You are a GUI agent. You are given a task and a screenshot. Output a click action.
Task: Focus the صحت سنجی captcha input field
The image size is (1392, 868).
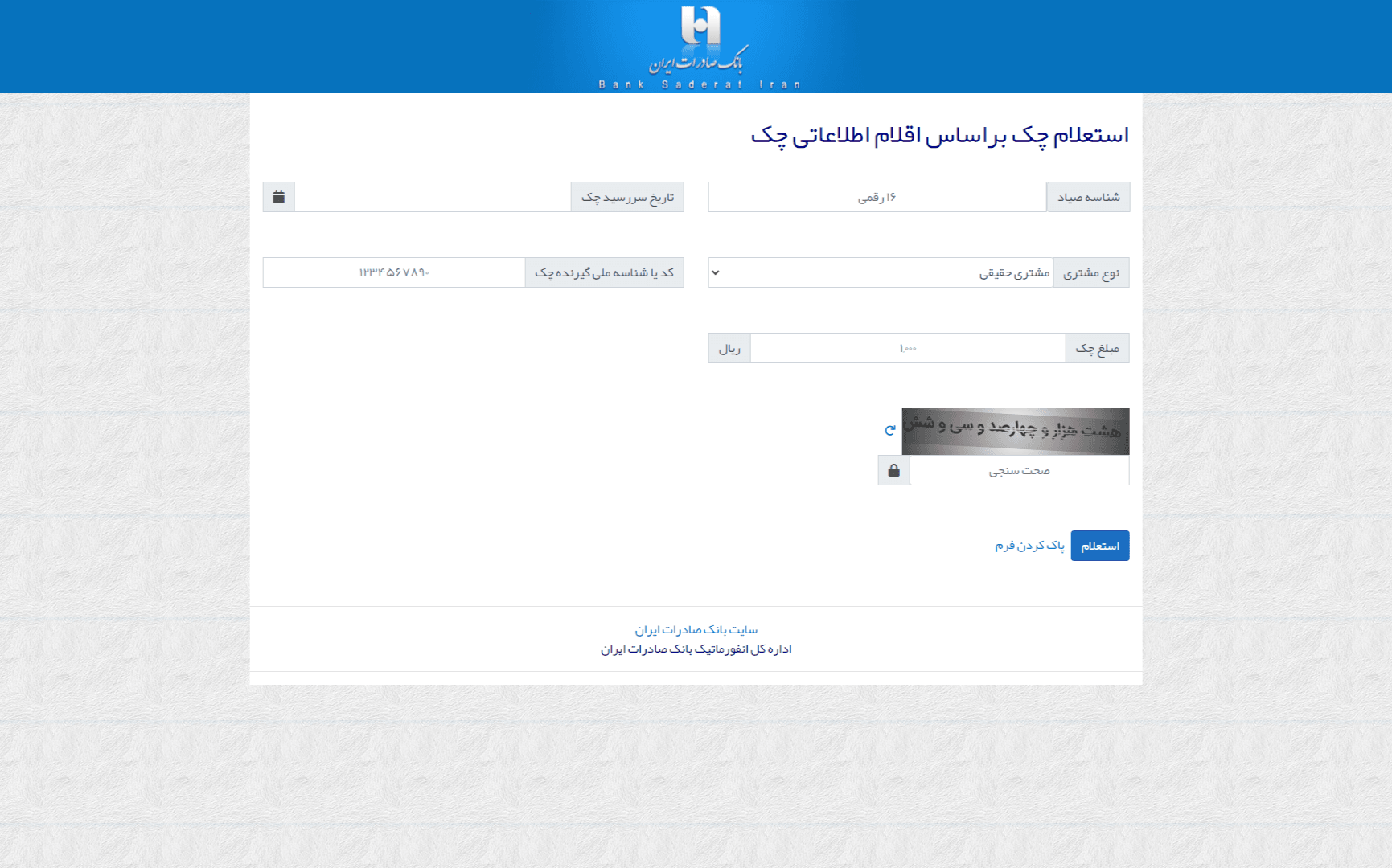pos(1020,470)
